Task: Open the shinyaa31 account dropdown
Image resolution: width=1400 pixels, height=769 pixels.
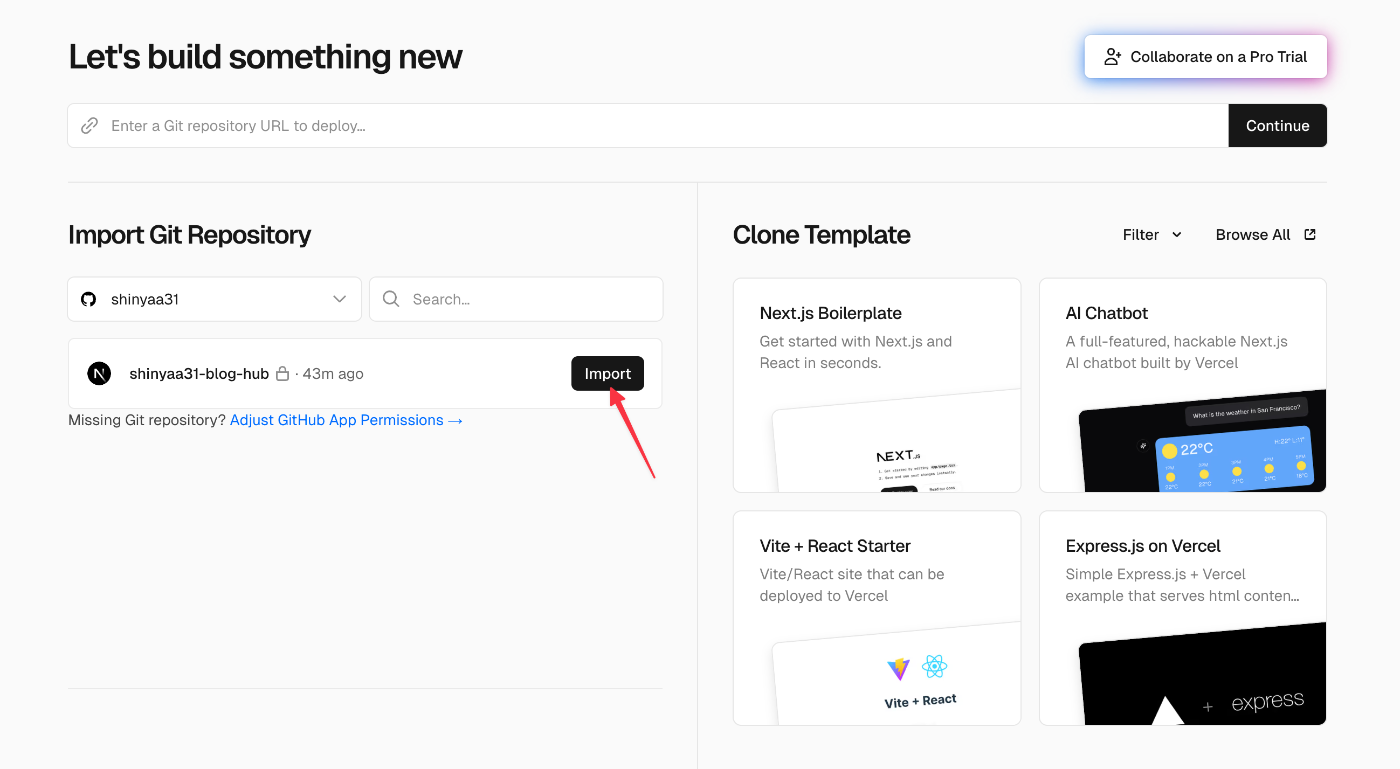Action: coord(214,299)
